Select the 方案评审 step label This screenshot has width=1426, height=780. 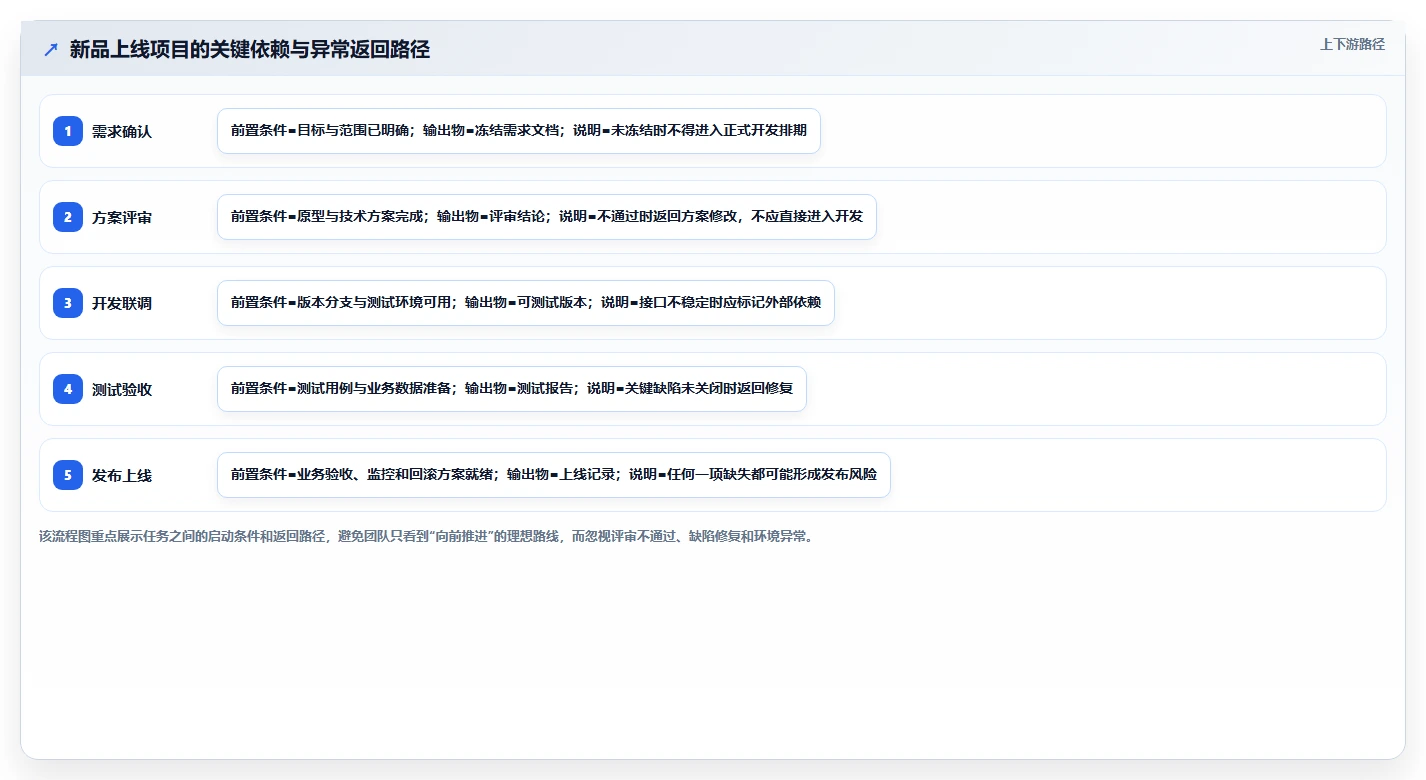tap(122, 217)
